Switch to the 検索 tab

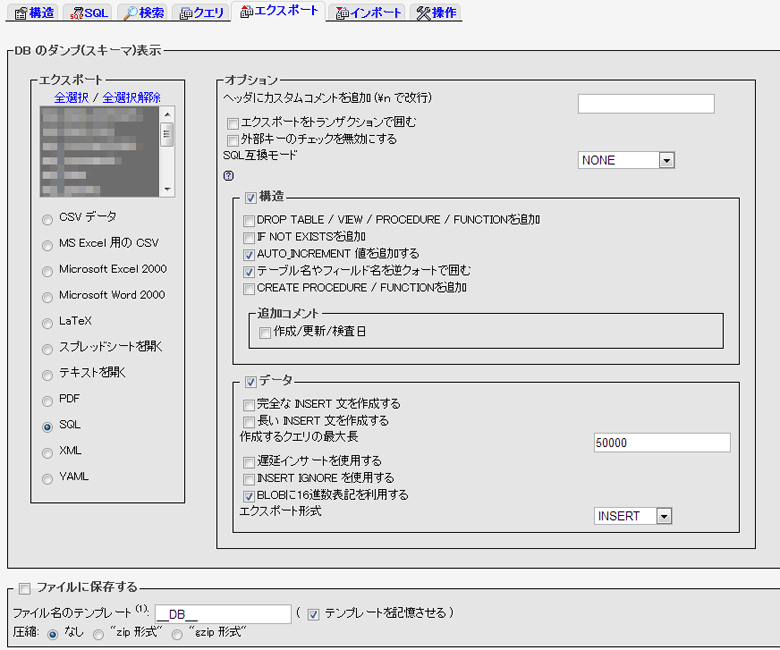[144, 12]
